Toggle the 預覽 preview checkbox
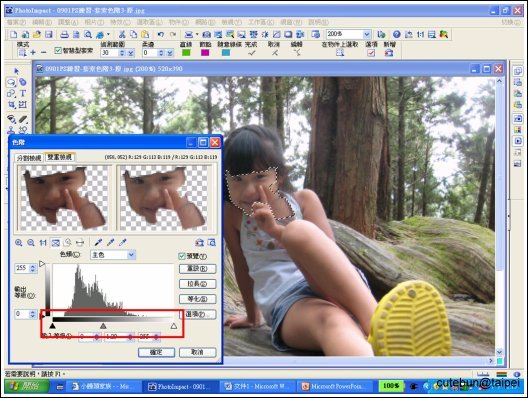 182,256
